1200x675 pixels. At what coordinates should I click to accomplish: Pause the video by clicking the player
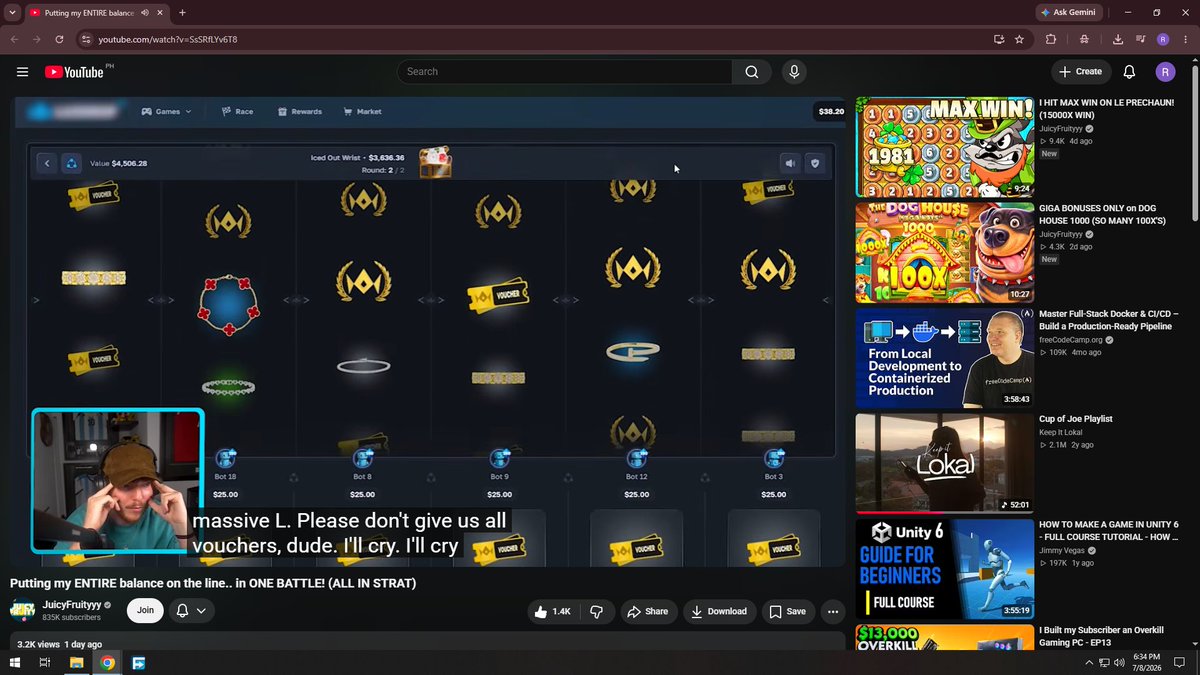point(430,330)
